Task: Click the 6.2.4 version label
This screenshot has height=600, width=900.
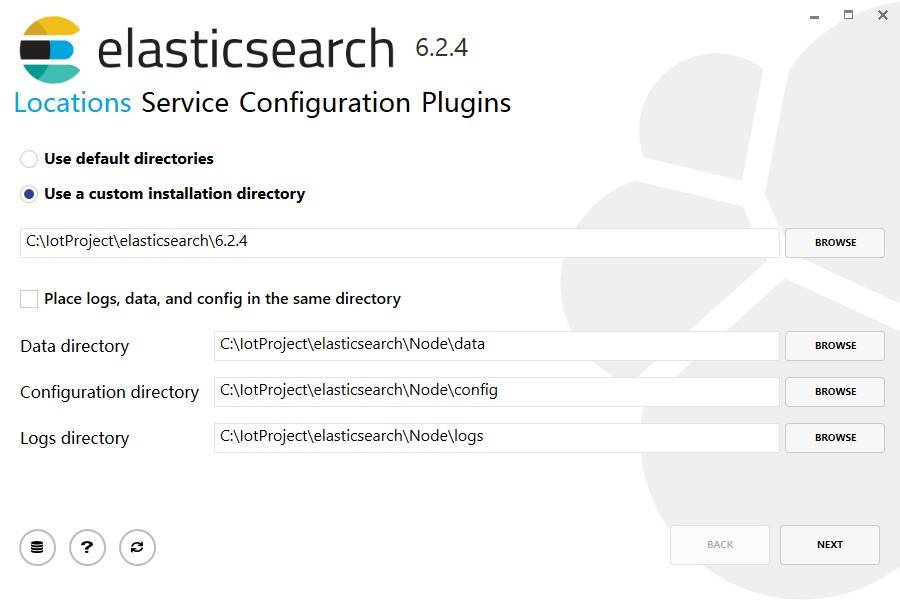Action: coord(441,48)
